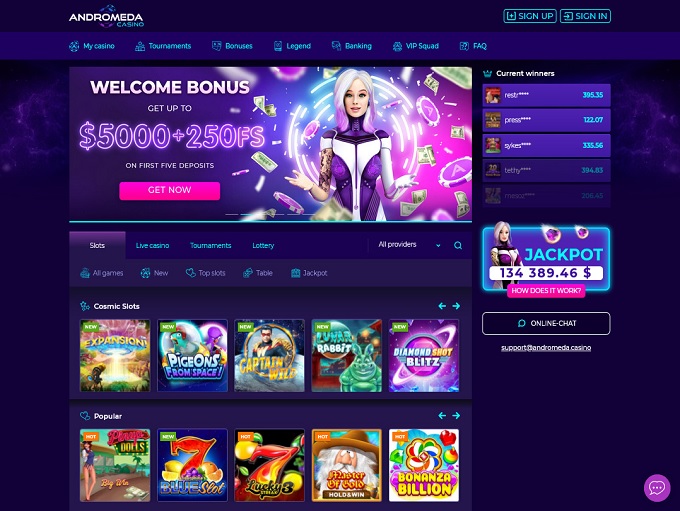Click the SIGN UP button
Image resolution: width=680 pixels, height=511 pixels.
[530, 16]
